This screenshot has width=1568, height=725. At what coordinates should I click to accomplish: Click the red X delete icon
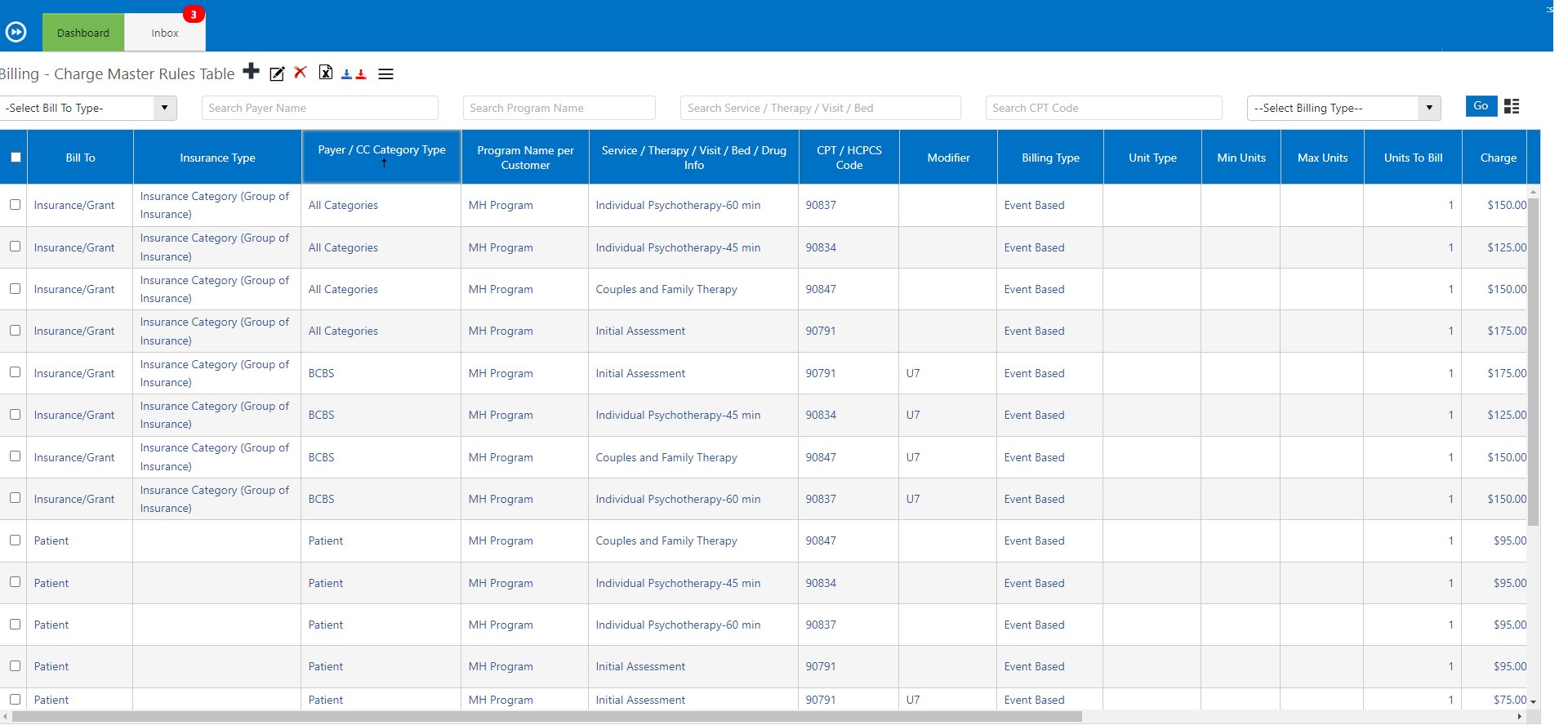click(x=301, y=73)
